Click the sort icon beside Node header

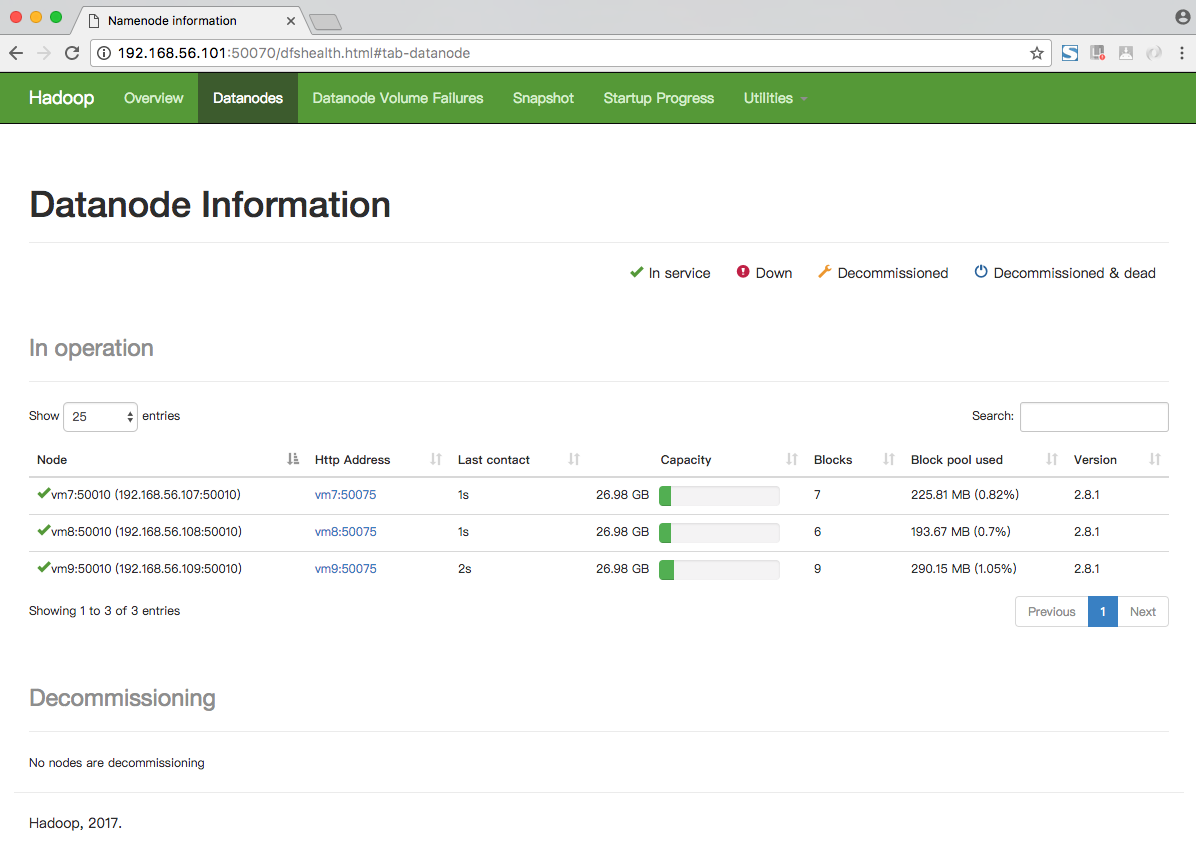tap(292, 460)
